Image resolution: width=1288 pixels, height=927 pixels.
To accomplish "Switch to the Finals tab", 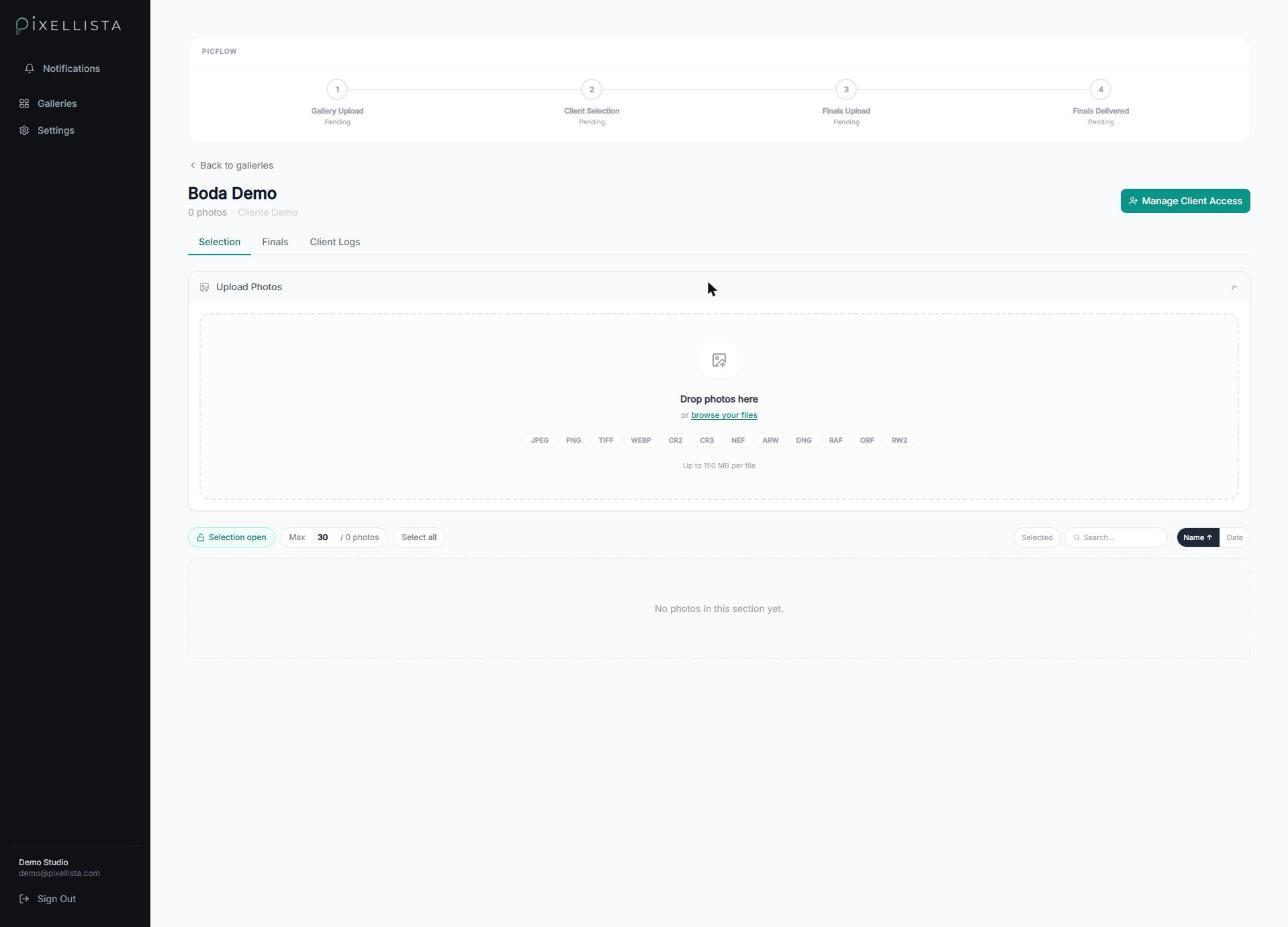I will coord(275,242).
